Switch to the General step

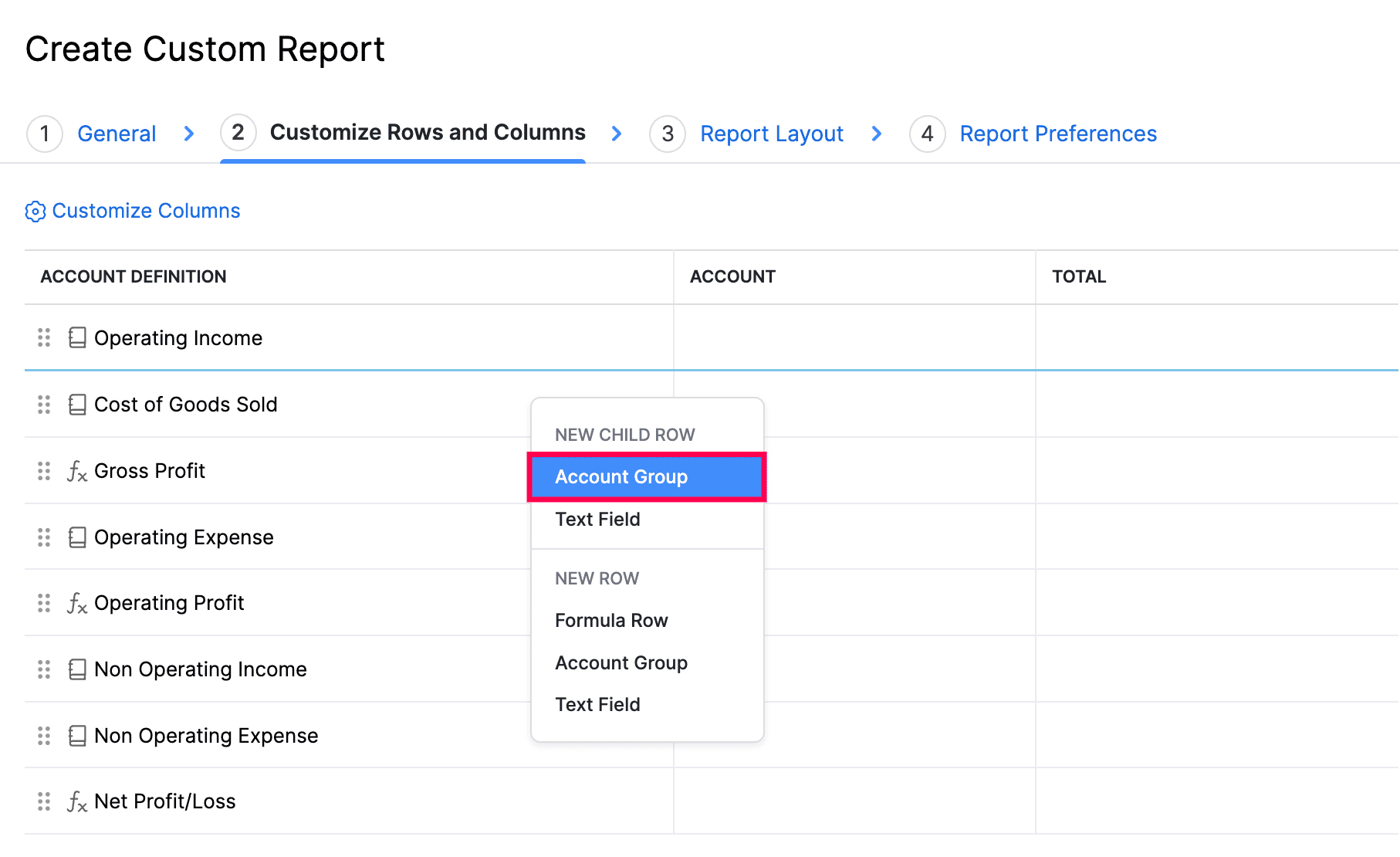pos(117,133)
